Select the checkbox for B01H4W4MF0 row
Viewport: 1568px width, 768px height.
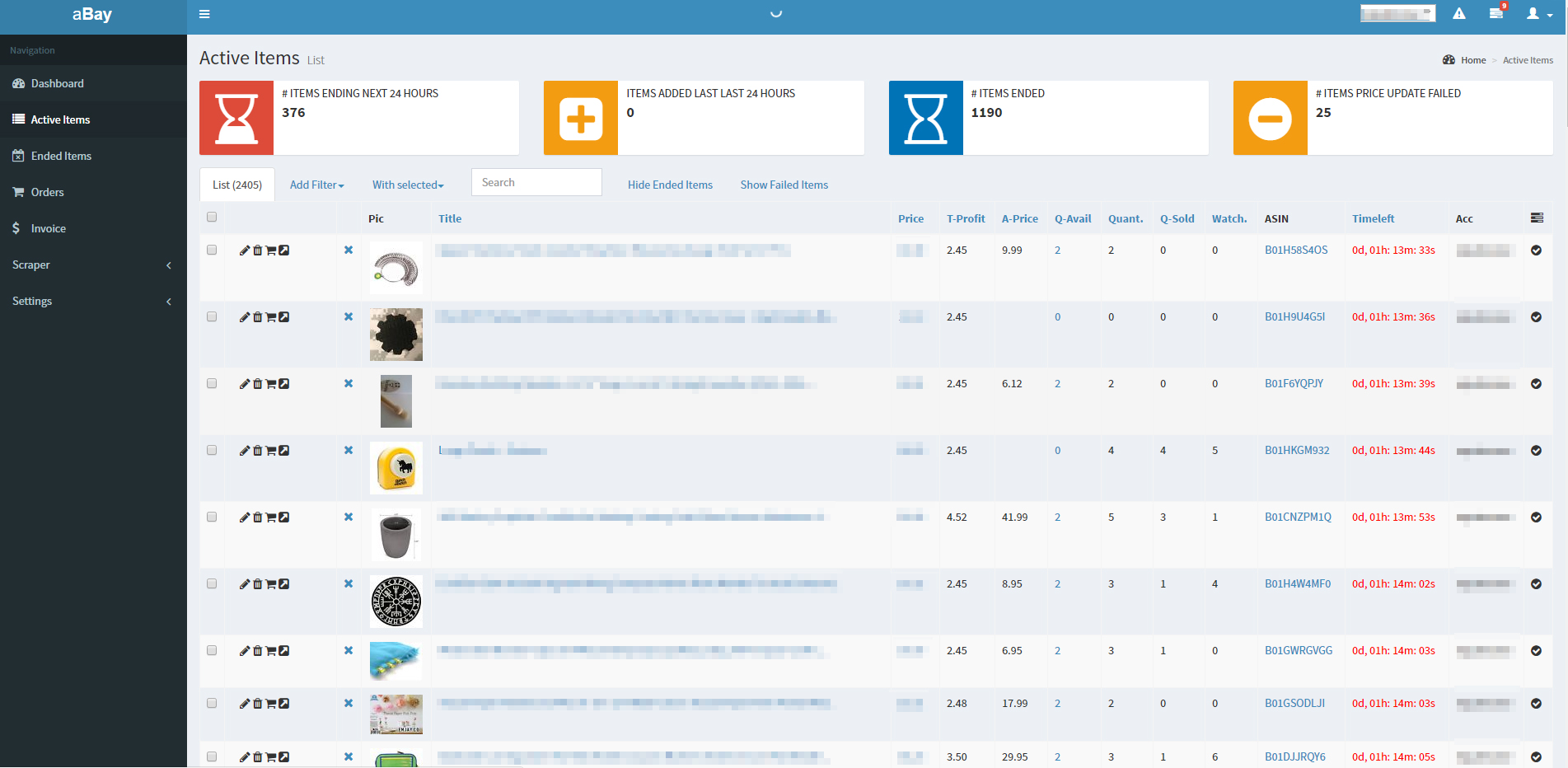coord(212,583)
